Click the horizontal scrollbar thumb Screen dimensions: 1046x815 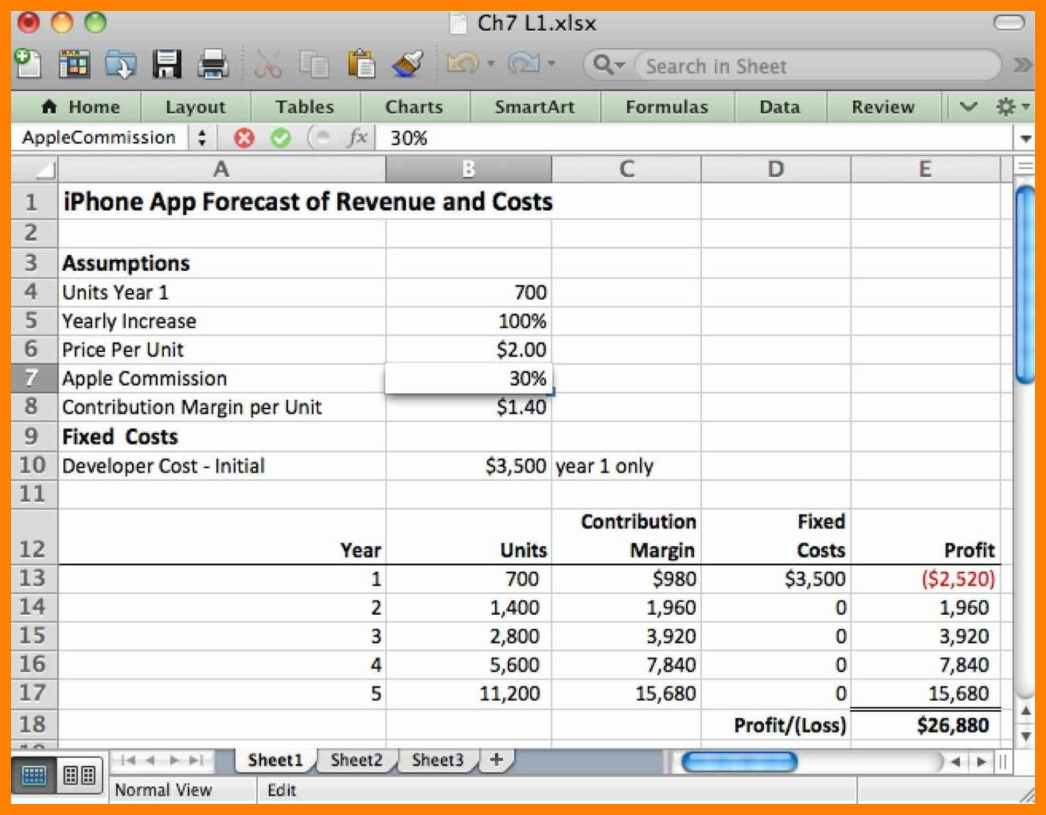[739, 761]
